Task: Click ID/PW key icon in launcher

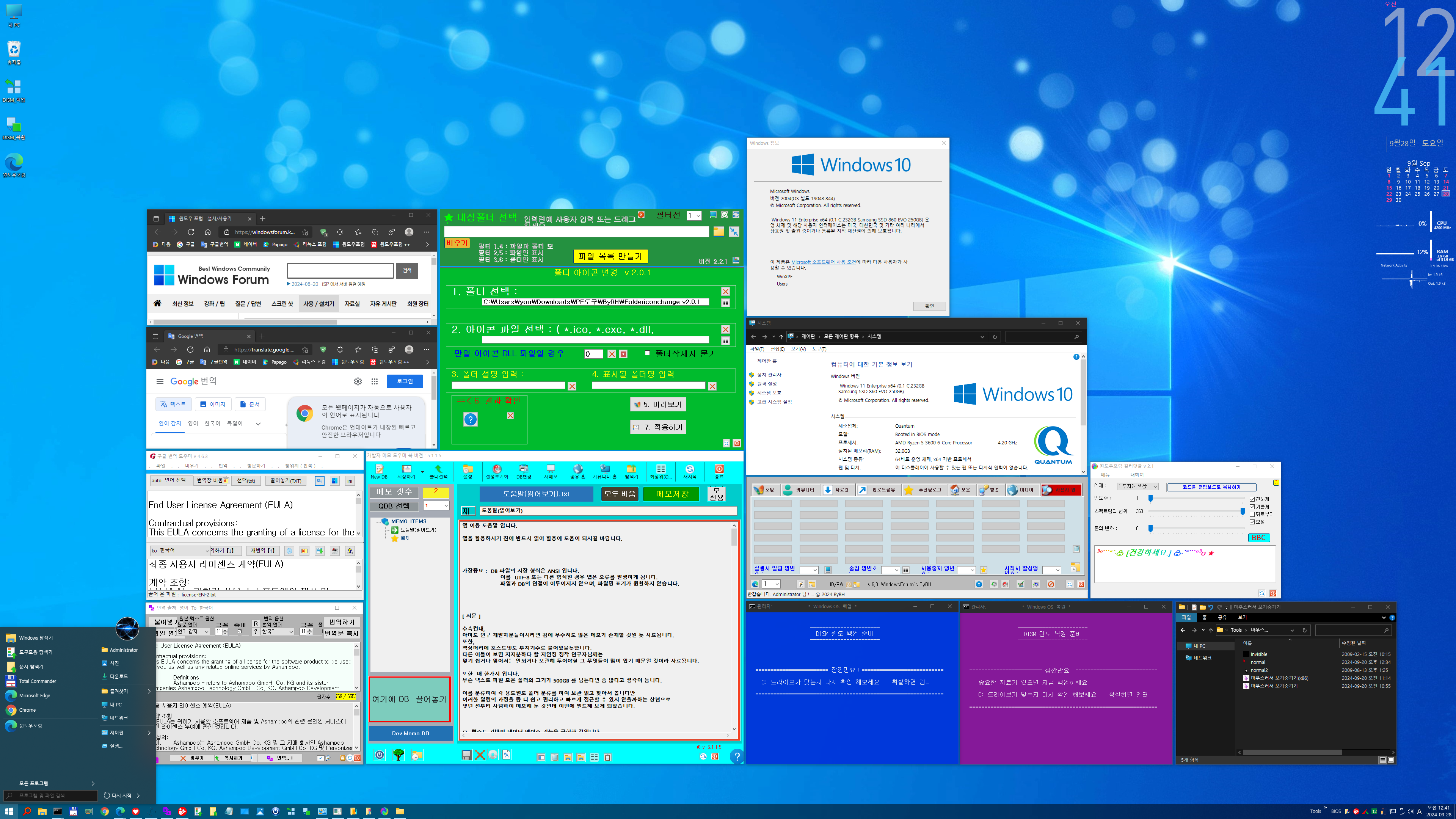Action: 849,584
